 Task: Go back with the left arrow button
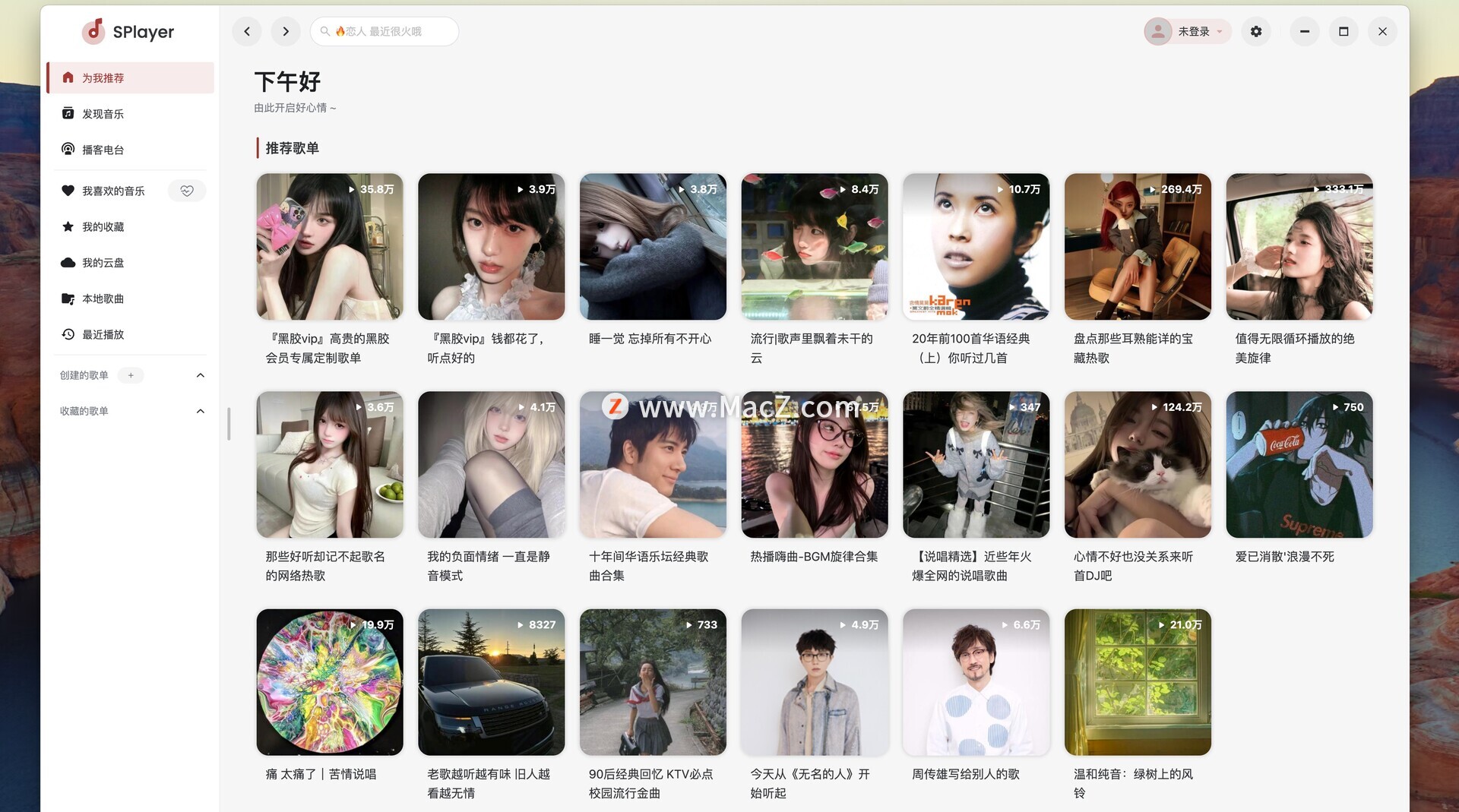coord(247,31)
